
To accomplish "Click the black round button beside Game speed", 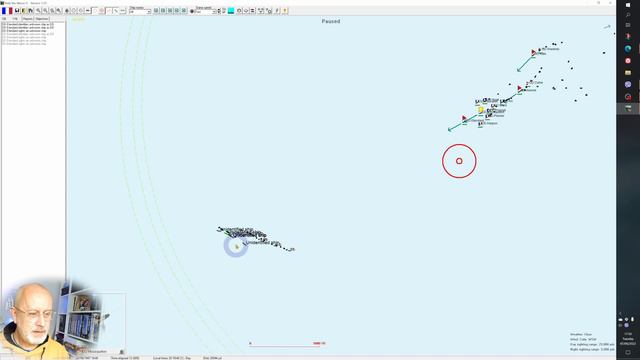I will tap(192, 11).
